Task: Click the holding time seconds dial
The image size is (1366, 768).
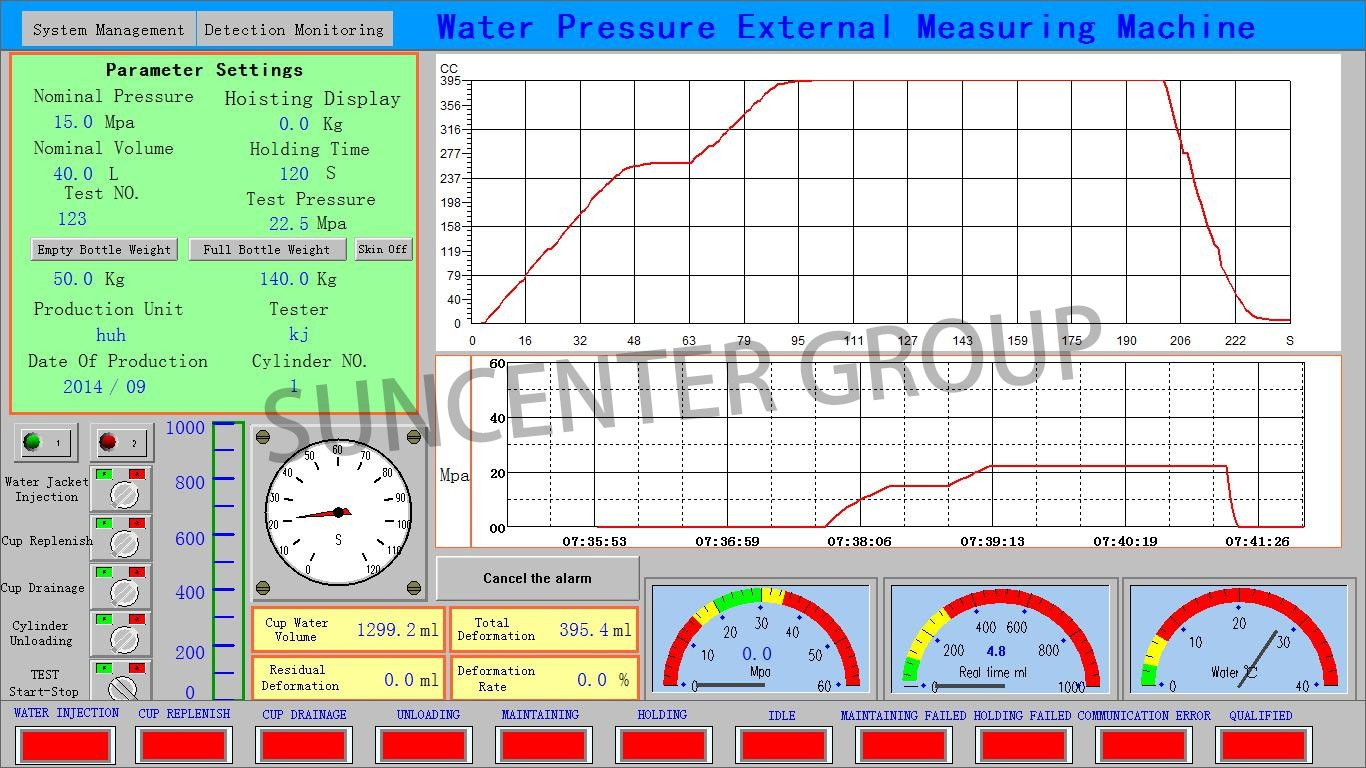Action: 338,513
